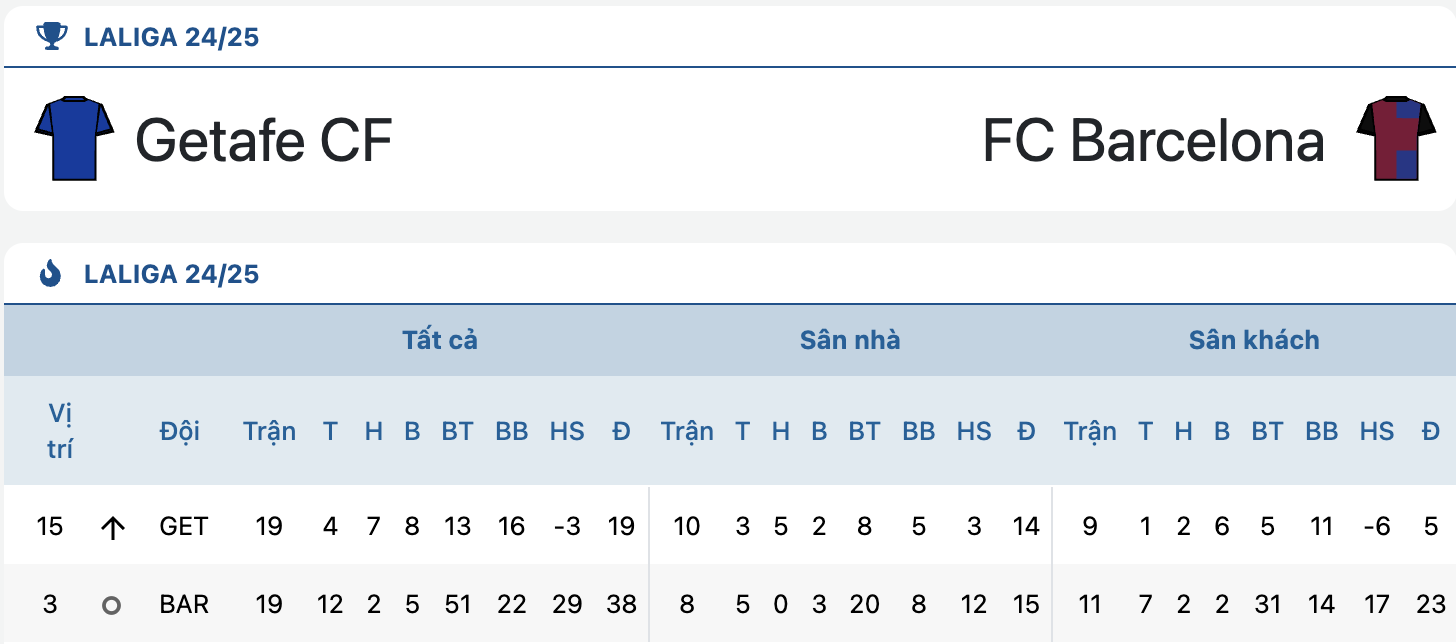Click Getafe's position number 15
The image size is (1456, 644).
tap(49, 527)
